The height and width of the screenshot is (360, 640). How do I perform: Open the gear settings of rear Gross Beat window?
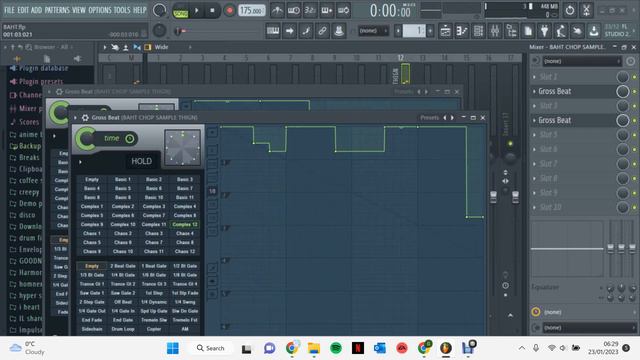tap(59, 92)
